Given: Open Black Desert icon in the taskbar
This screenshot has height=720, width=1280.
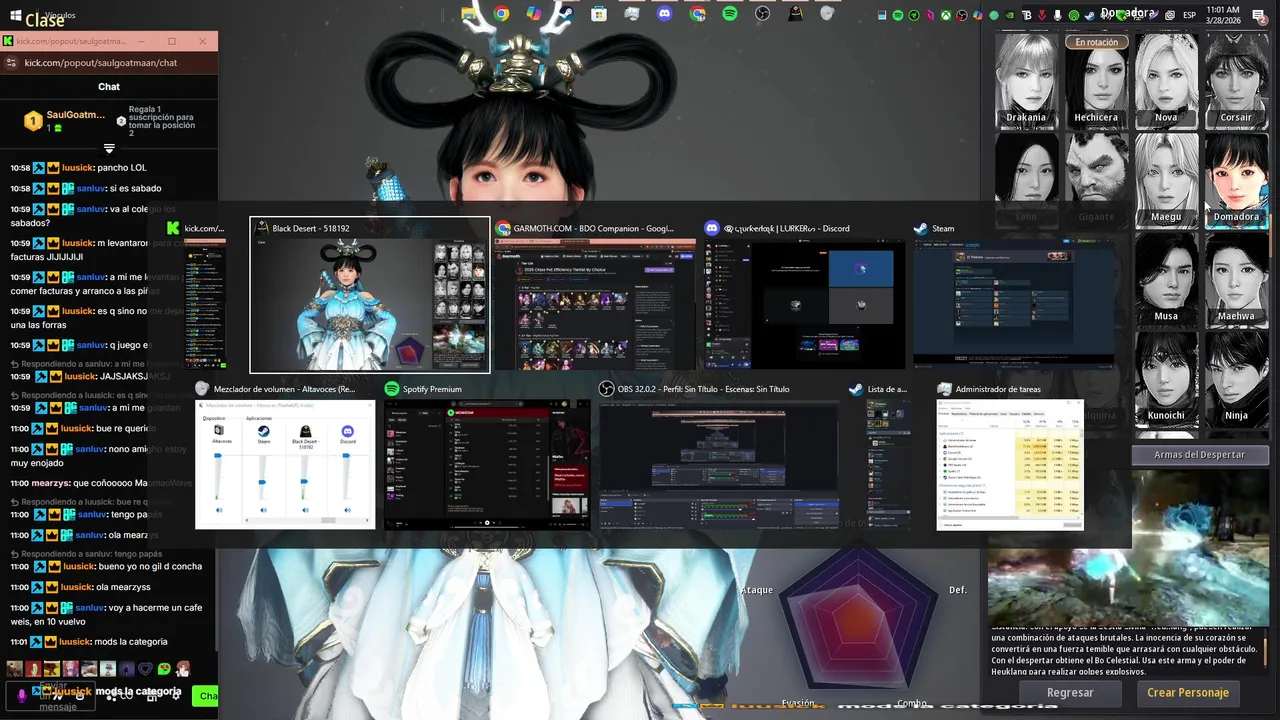Looking at the screenshot, I should pos(795,14).
